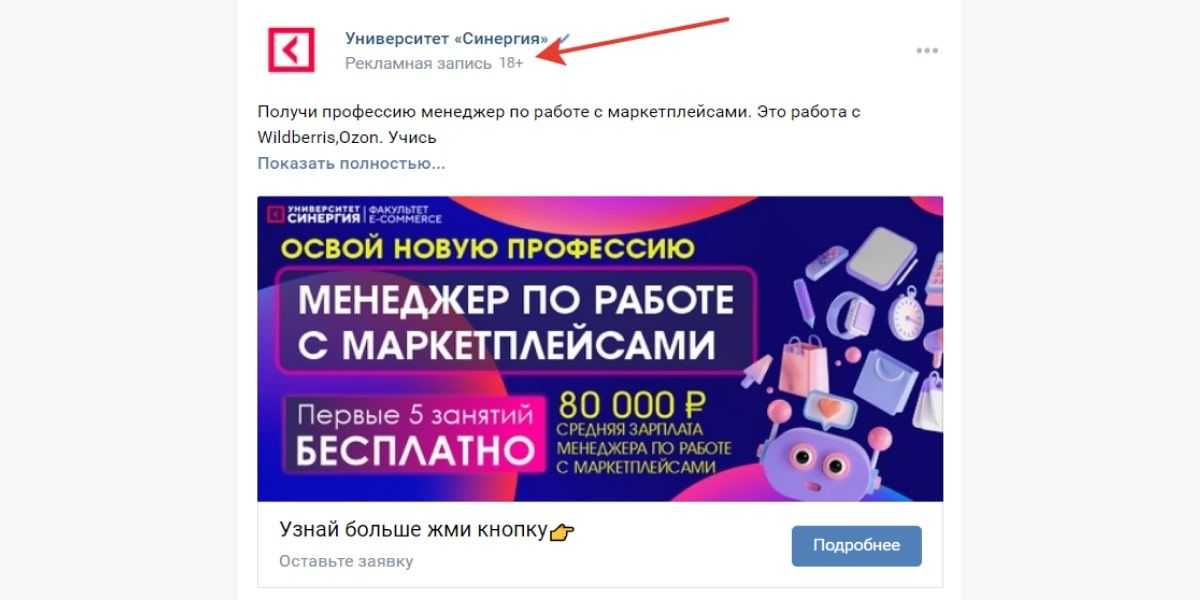Click the 18+ age marker
Image resolution: width=1200 pixels, height=600 pixels.
click(x=511, y=63)
